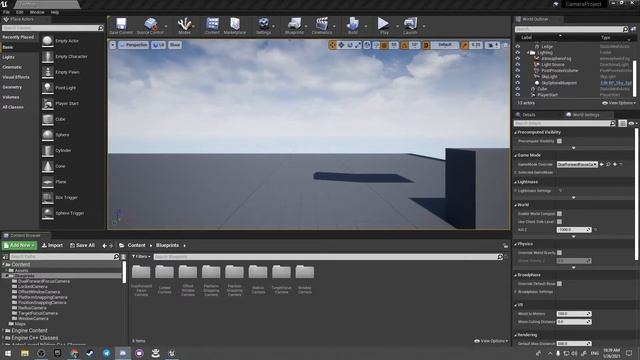This screenshot has width=640, height=360.
Task: Go back in Content Browser history
Action: 104,245
